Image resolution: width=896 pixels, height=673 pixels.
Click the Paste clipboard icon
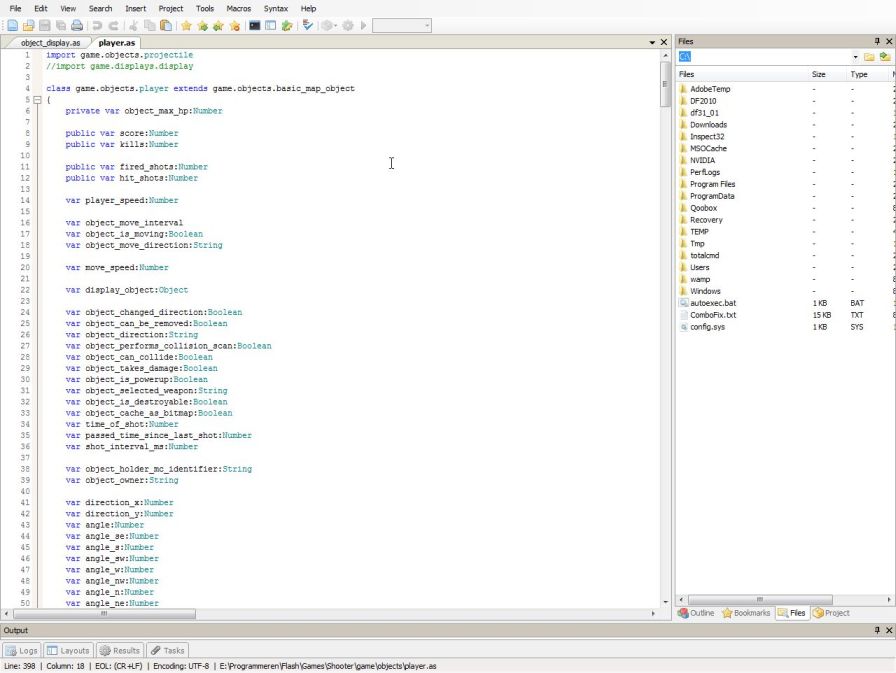[x=166, y=25]
